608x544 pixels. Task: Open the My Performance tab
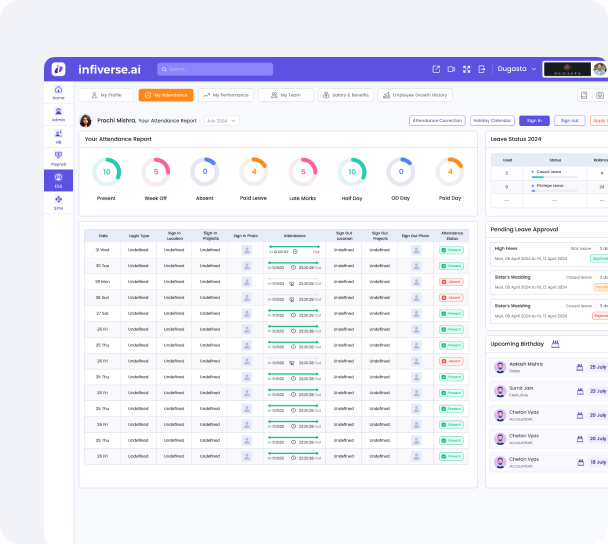[x=225, y=95]
